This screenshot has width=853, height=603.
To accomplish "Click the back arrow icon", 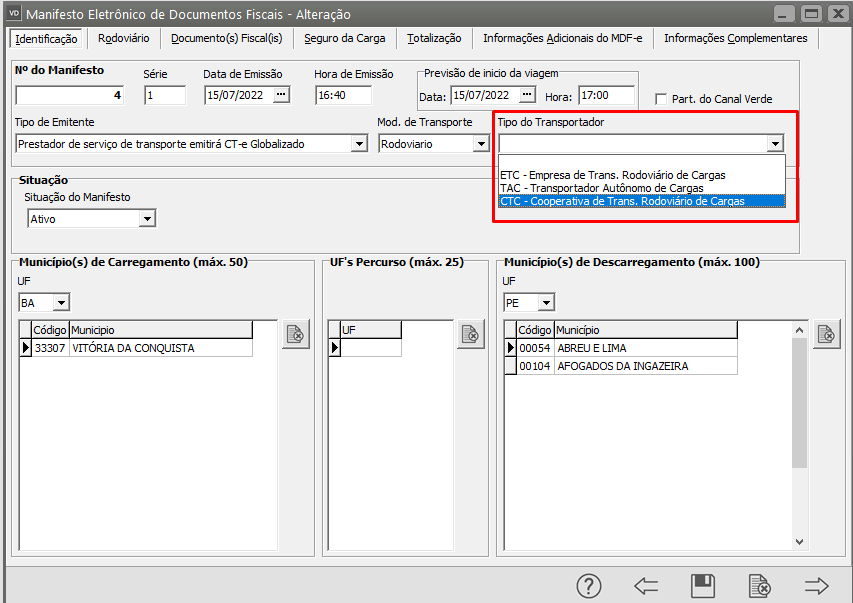I will pyautogui.click(x=646, y=586).
